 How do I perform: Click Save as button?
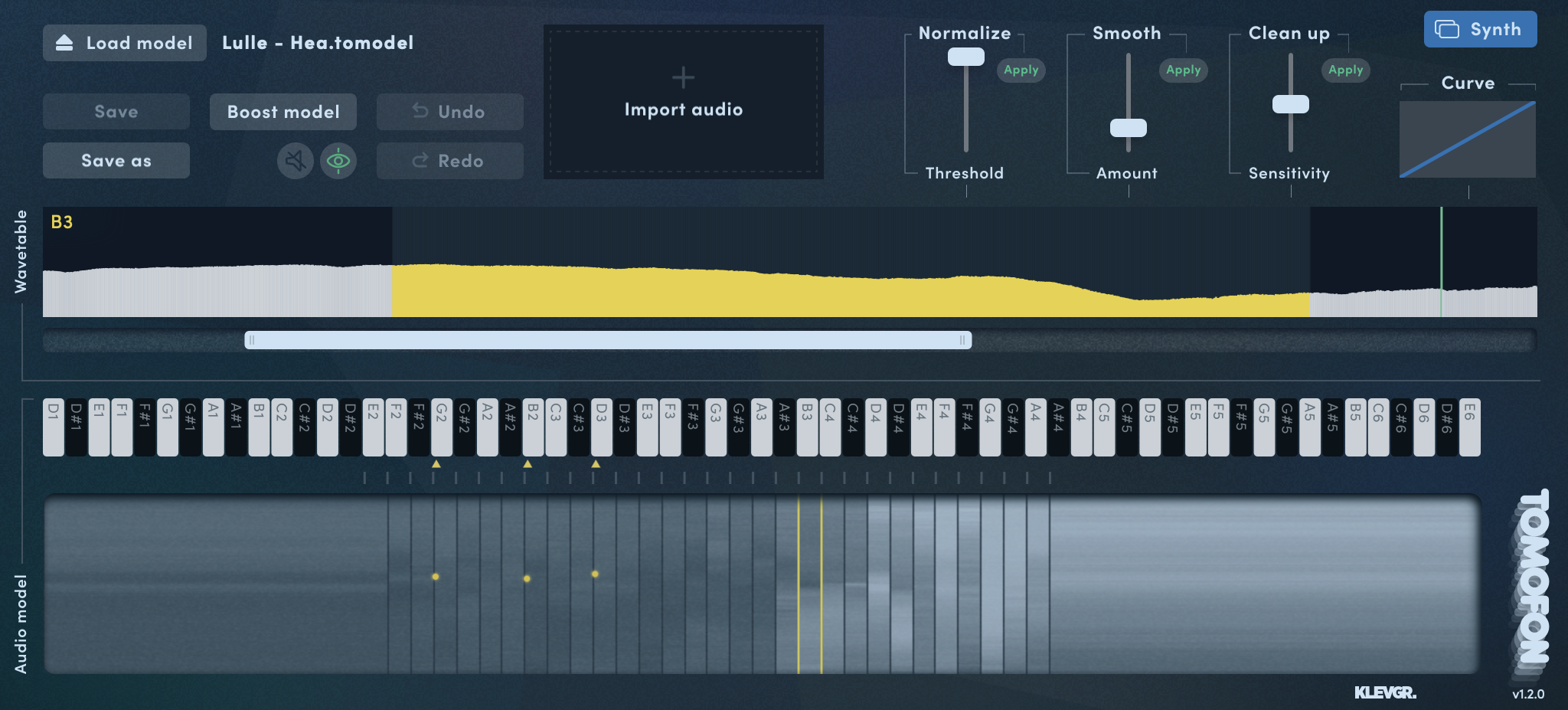(116, 161)
